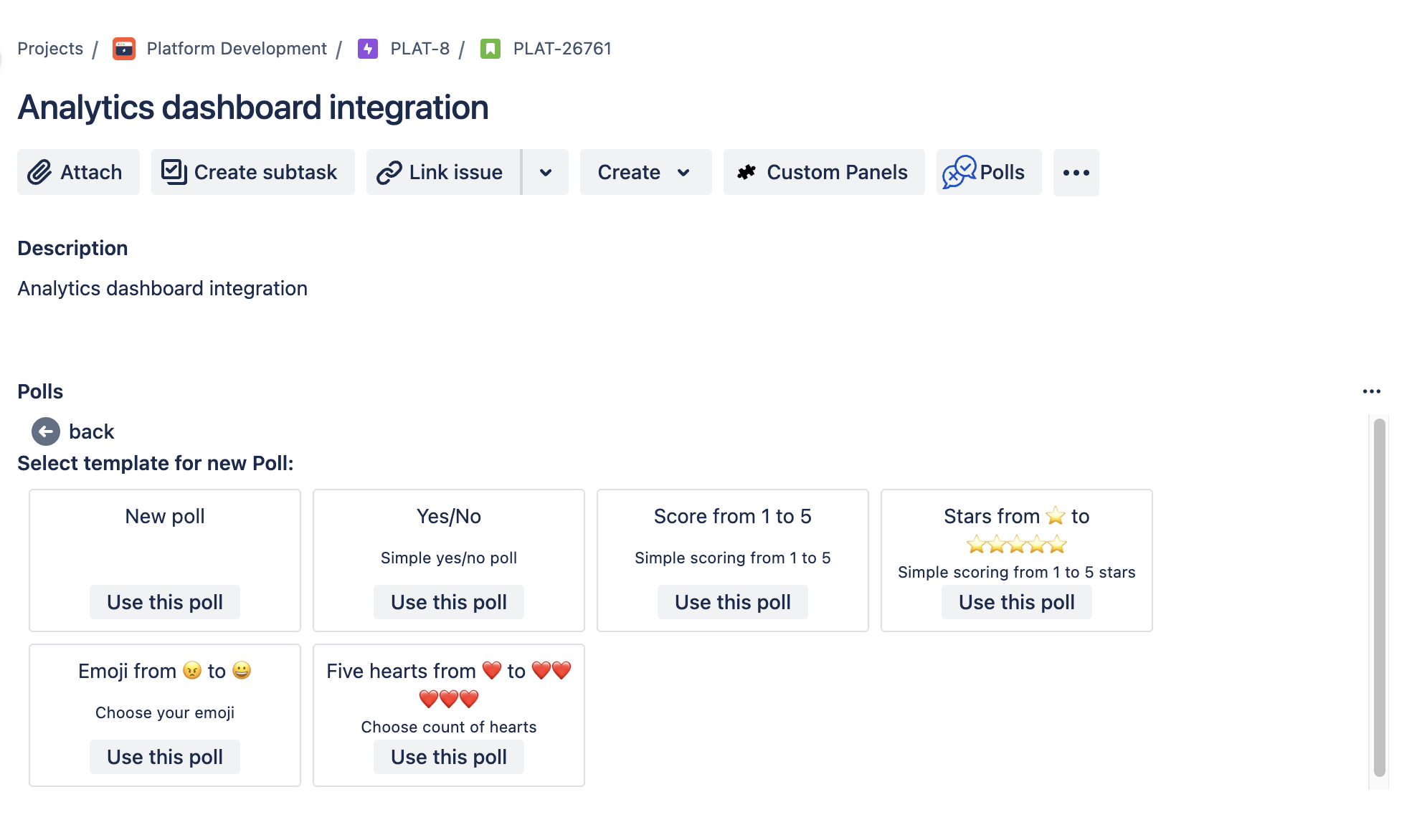Use the Five hearts poll template
The width and height of the screenshot is (1417, 840).
tap(448, 757)
